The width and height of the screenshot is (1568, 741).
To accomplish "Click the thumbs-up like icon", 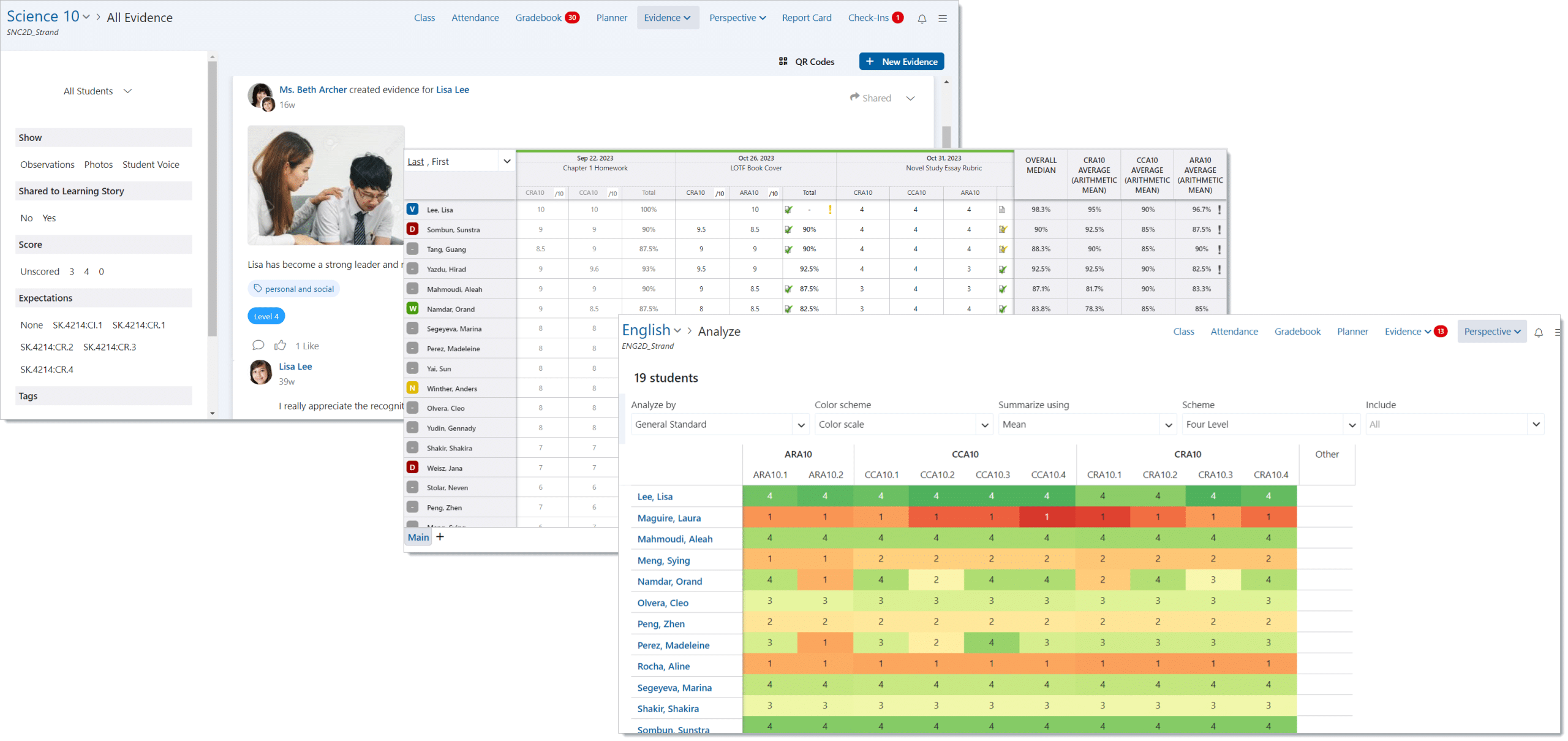I will 280,345.
